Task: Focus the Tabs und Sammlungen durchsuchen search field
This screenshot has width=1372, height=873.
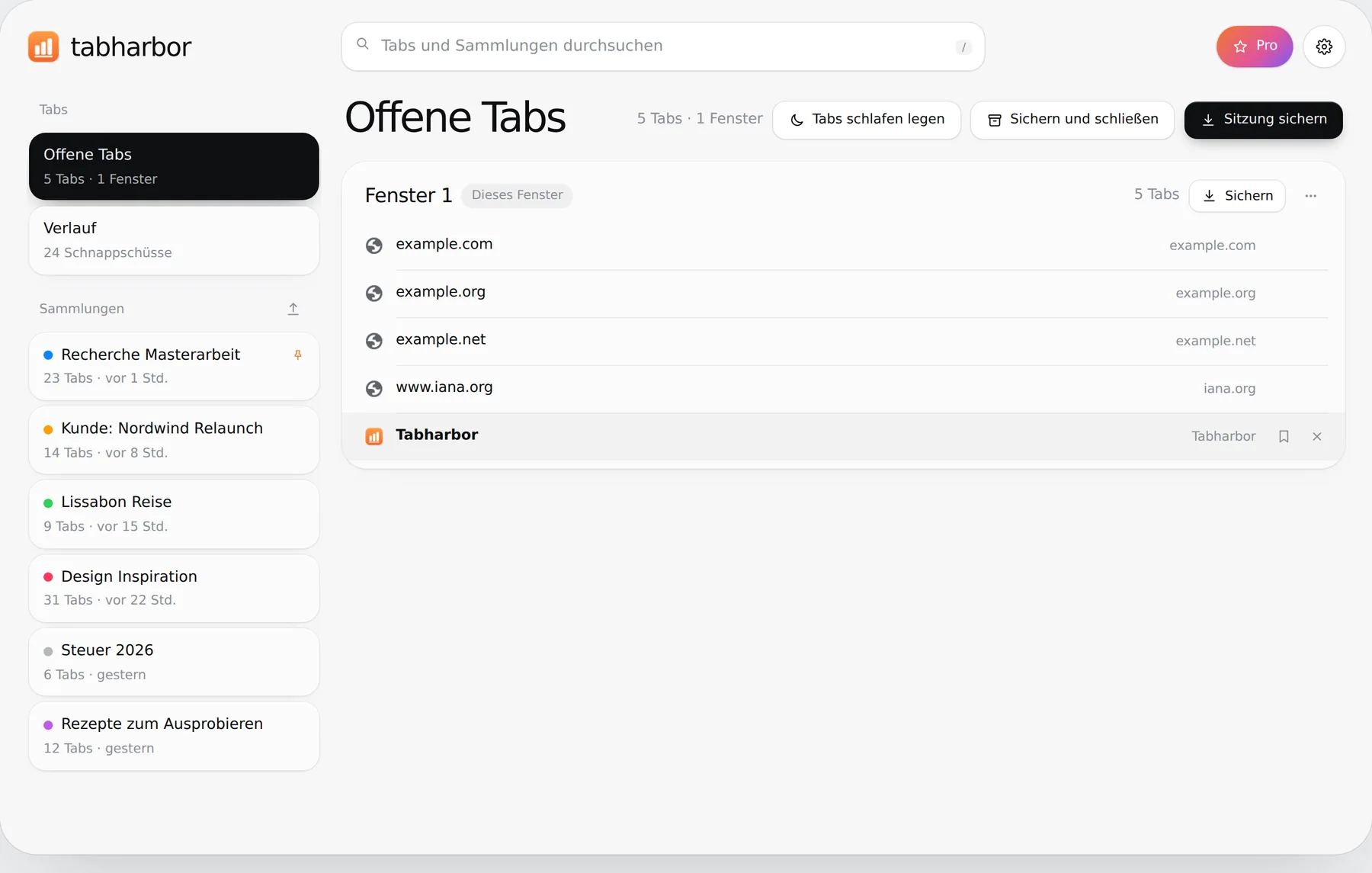Action: pyautogui.click(x=662, y=47)
